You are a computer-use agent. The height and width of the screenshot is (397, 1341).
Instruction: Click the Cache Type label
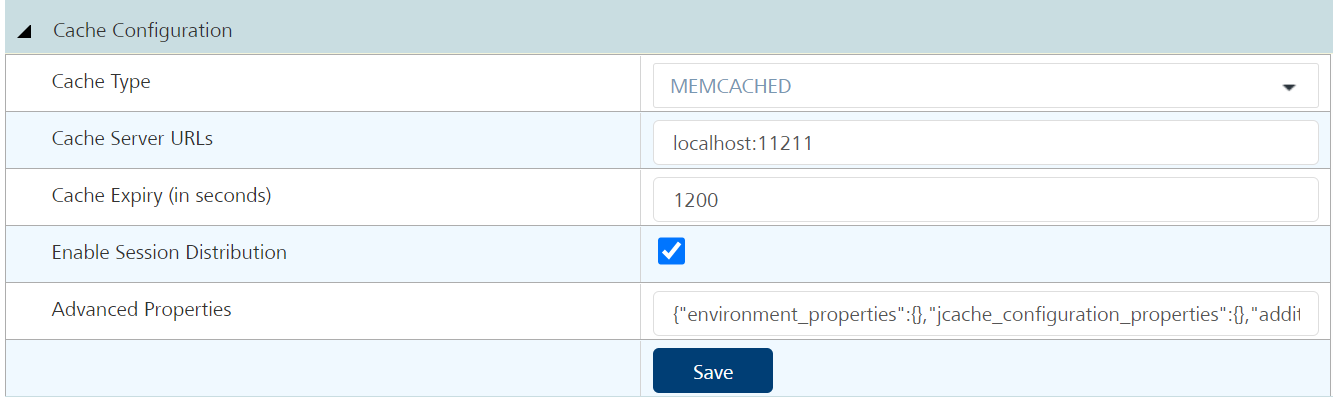point(101,82)
